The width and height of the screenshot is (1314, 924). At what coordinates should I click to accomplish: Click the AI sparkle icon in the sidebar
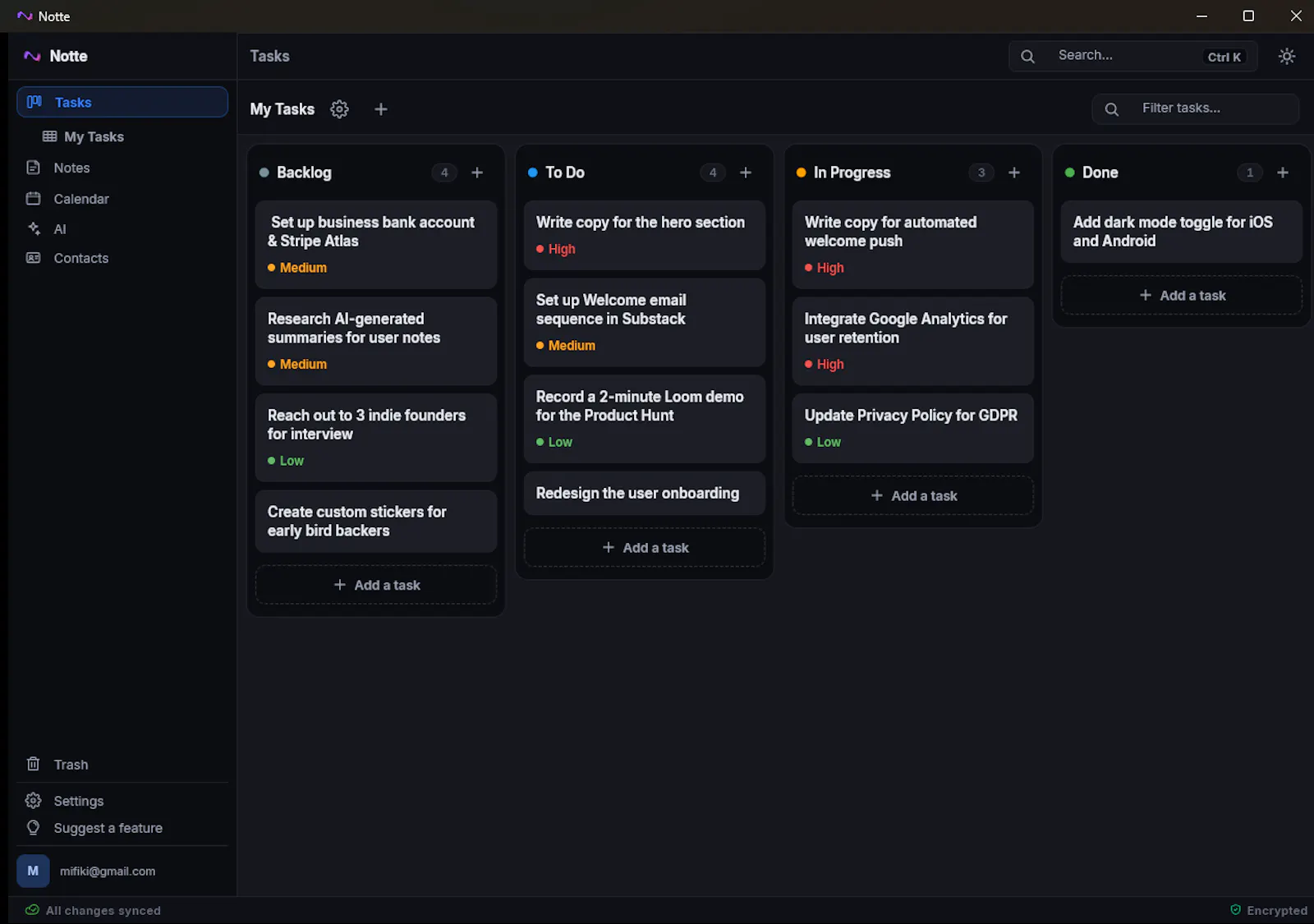click(x=34, y=229)
